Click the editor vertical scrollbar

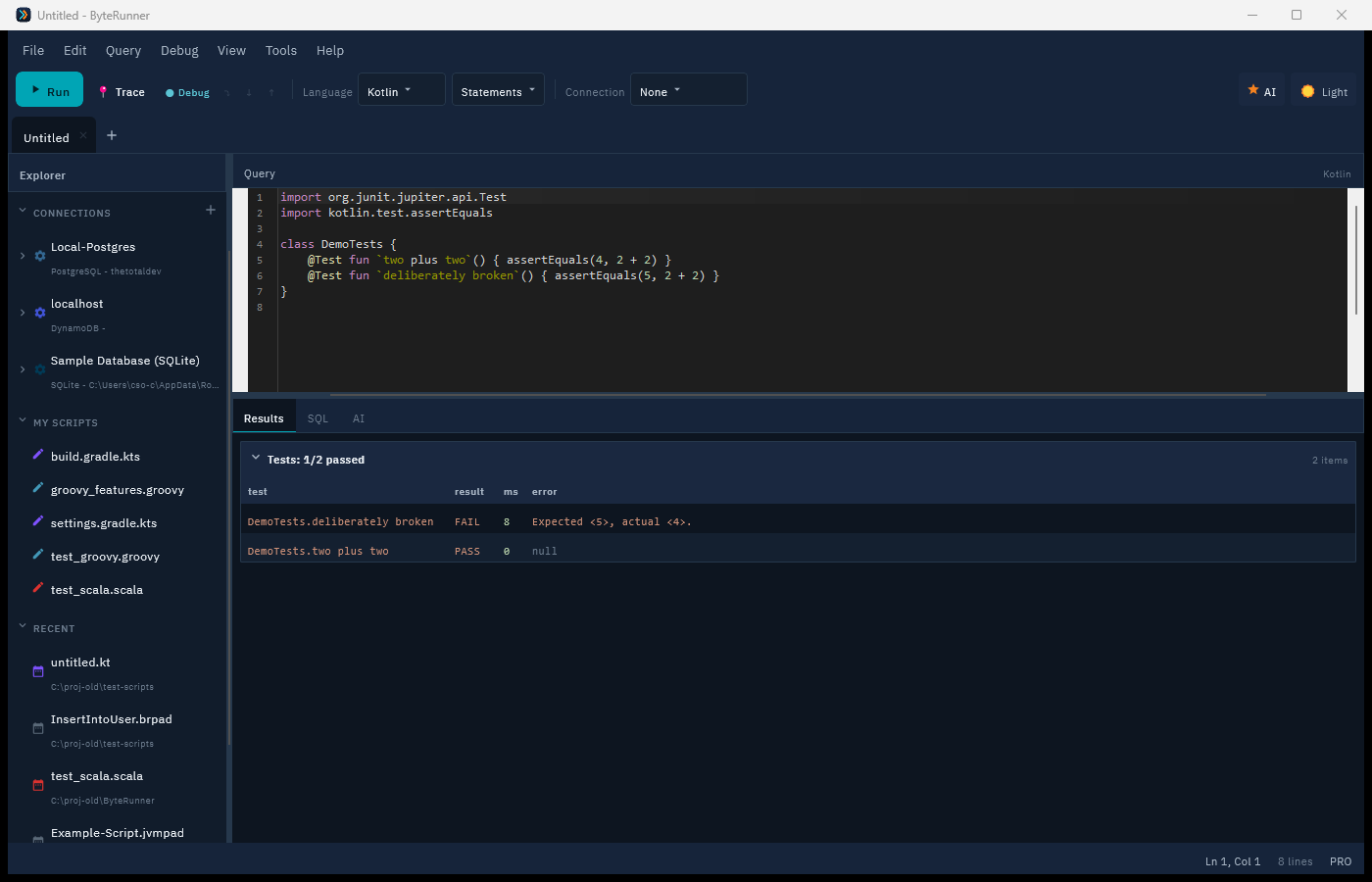[x=1356, y=260]
